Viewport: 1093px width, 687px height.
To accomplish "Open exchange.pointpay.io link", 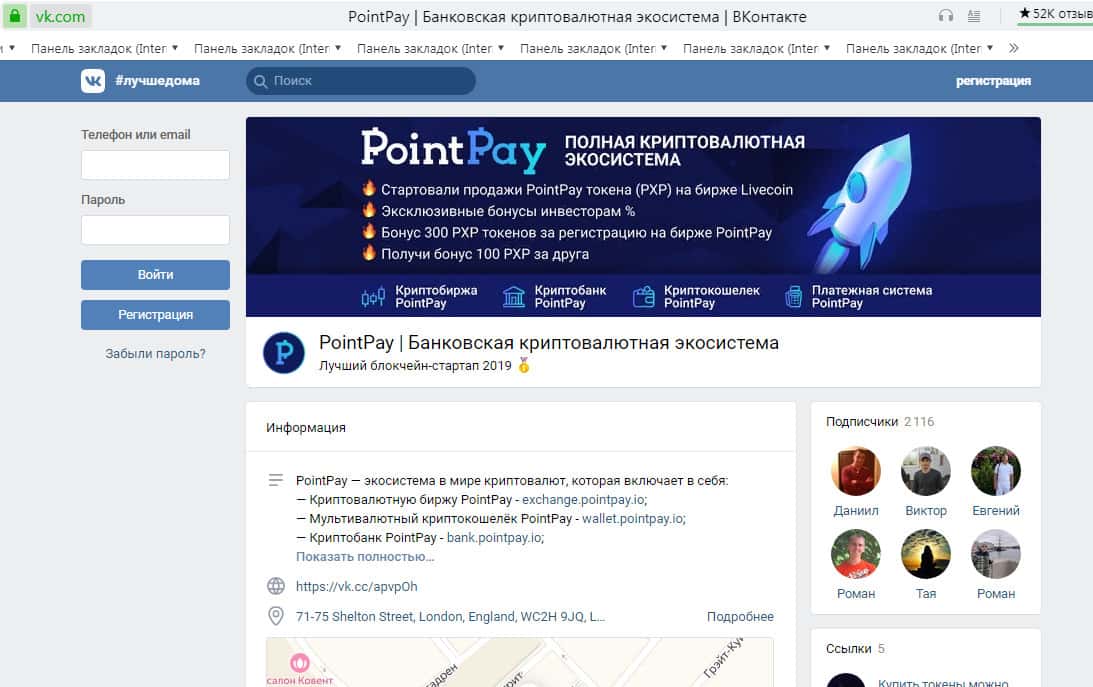I will (x=584, y=500).
